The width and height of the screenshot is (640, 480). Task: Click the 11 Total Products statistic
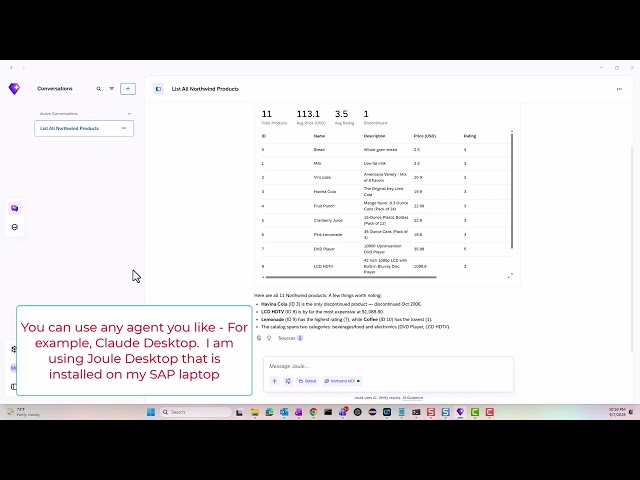click(274, 117)
